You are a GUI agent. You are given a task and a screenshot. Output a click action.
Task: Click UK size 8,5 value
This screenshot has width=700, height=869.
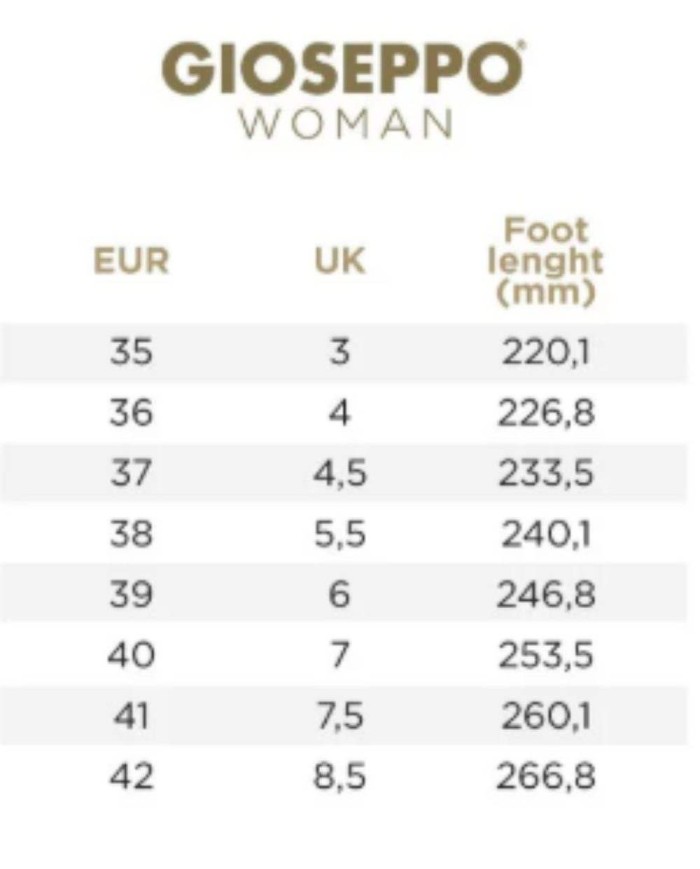340,776
